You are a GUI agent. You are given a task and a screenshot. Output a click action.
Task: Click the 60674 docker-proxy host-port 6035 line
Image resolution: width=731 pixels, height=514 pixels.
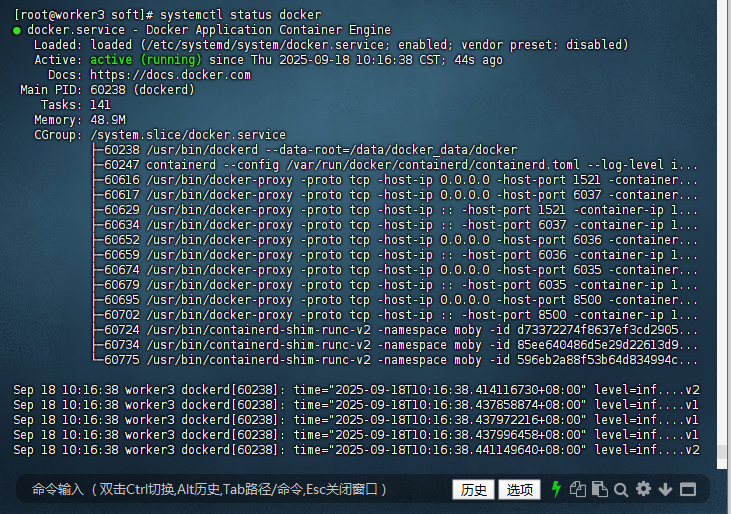pos(395,270)
